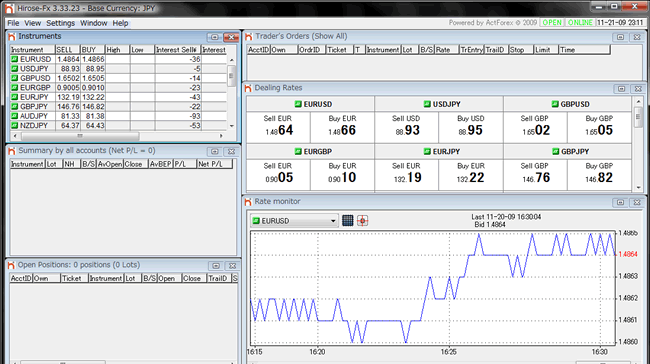Click the High column header in Instruments

point(117,50)
